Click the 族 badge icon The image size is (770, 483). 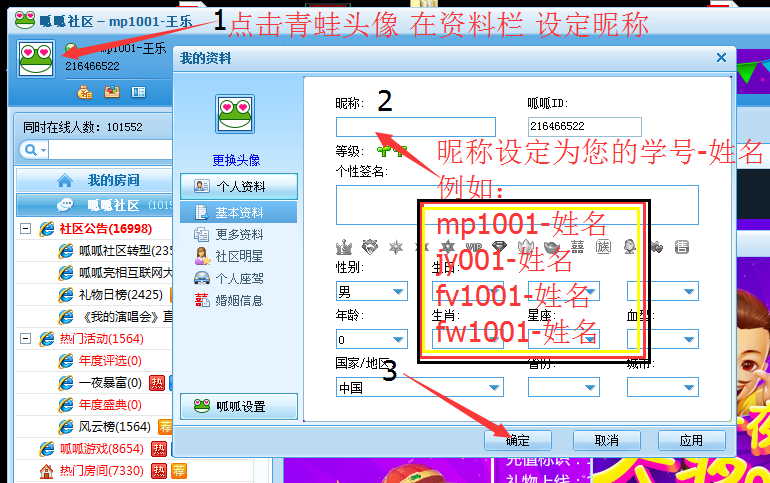coord(604,246)
